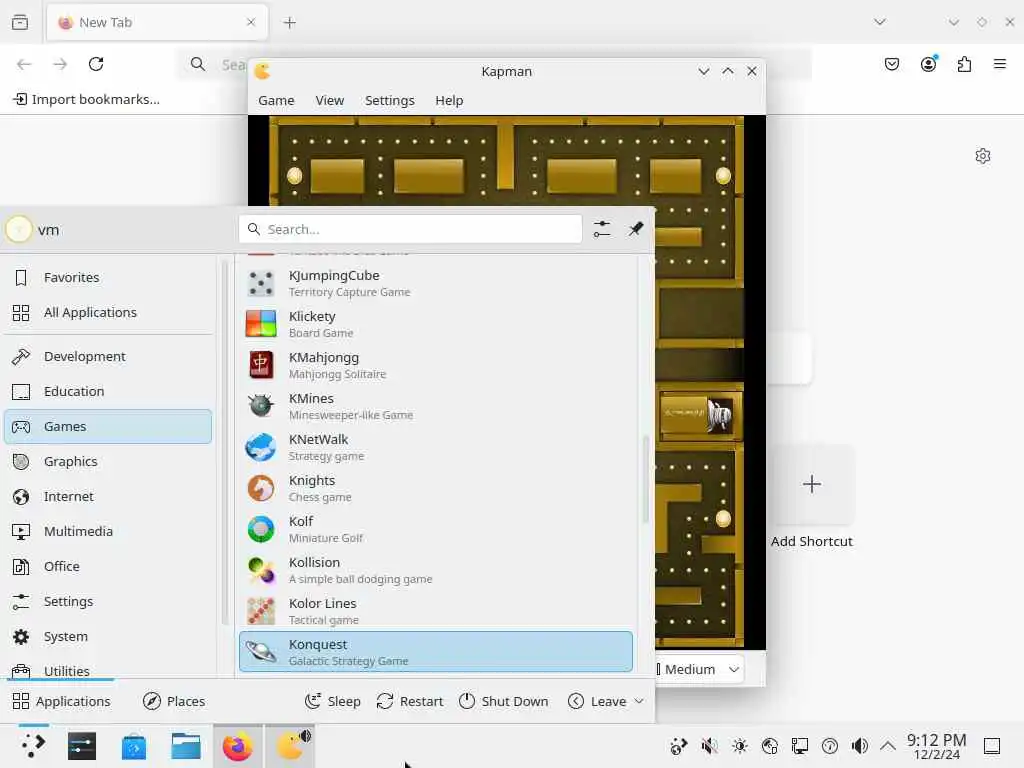The width and height of the screenshot is (1024, 768).
Task: Click the clock showing 9:12 PM
Action: tap(936, 746)
